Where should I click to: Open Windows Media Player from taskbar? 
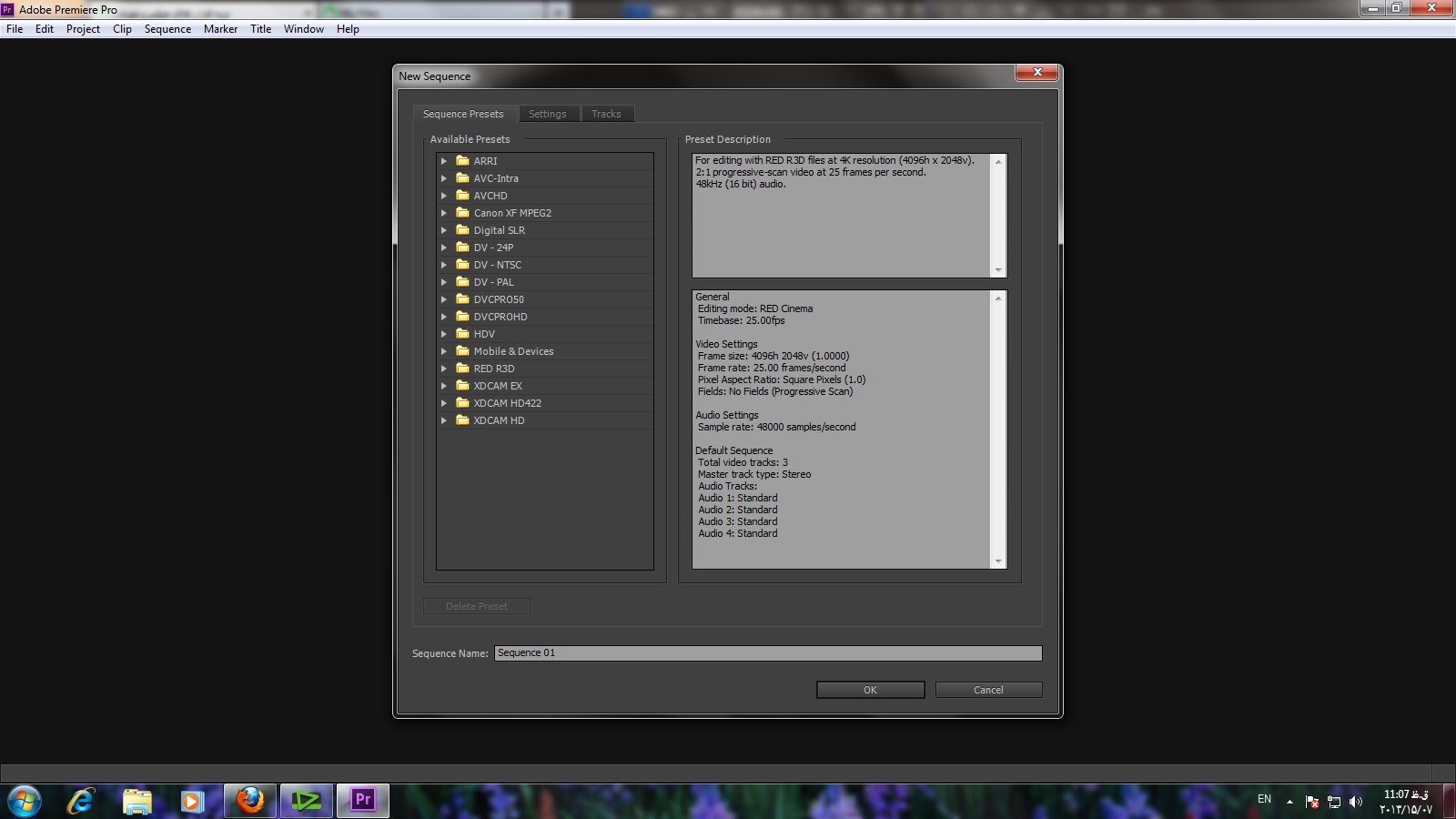(x=191, y=801)
